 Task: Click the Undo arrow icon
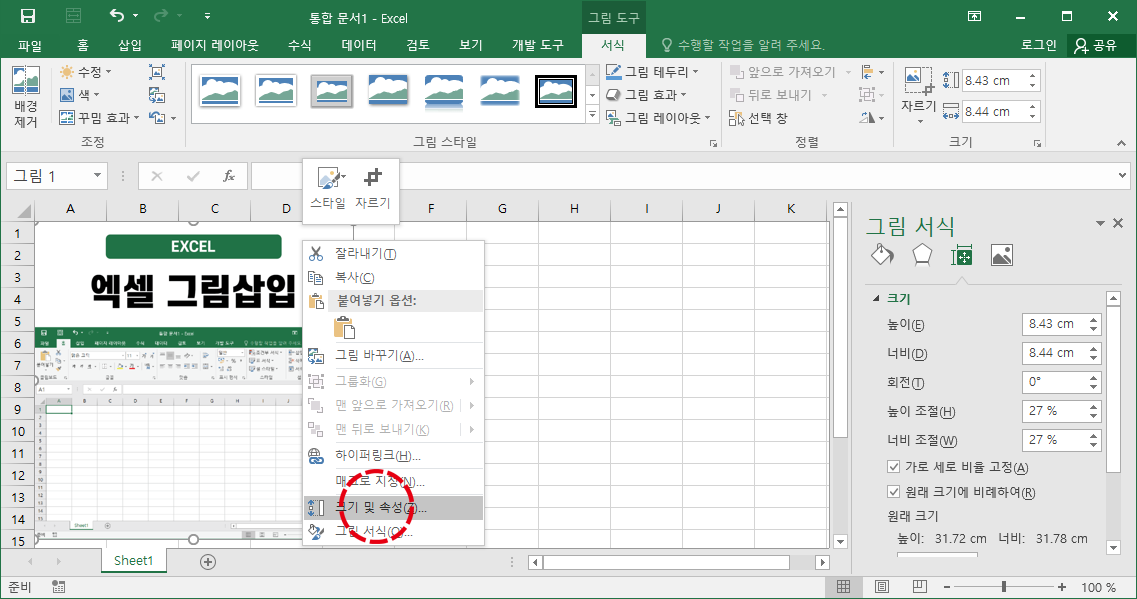pos(117,15)
